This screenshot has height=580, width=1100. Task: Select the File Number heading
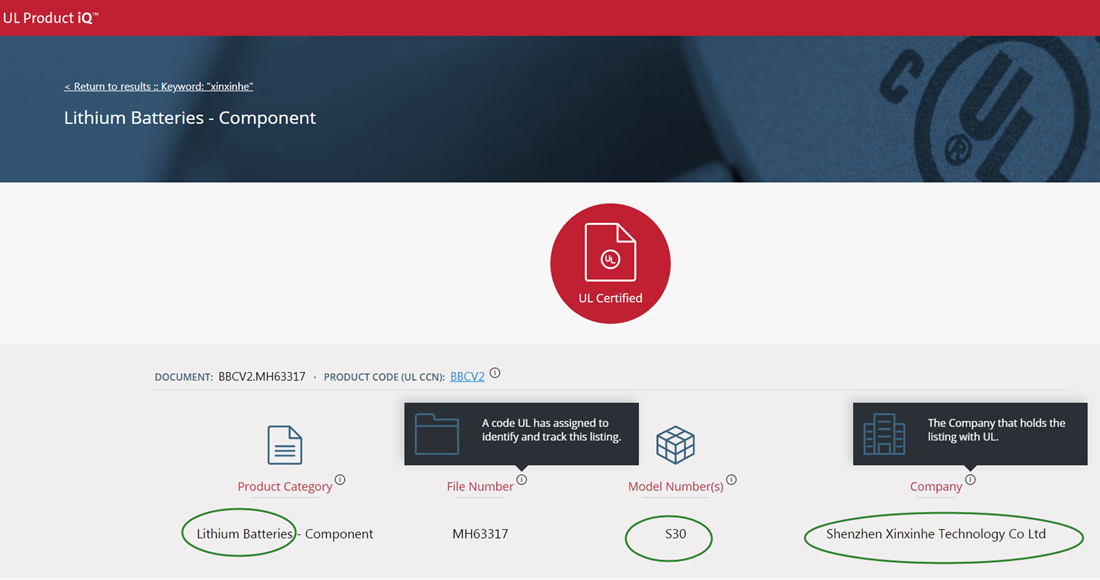pos(480,486)
